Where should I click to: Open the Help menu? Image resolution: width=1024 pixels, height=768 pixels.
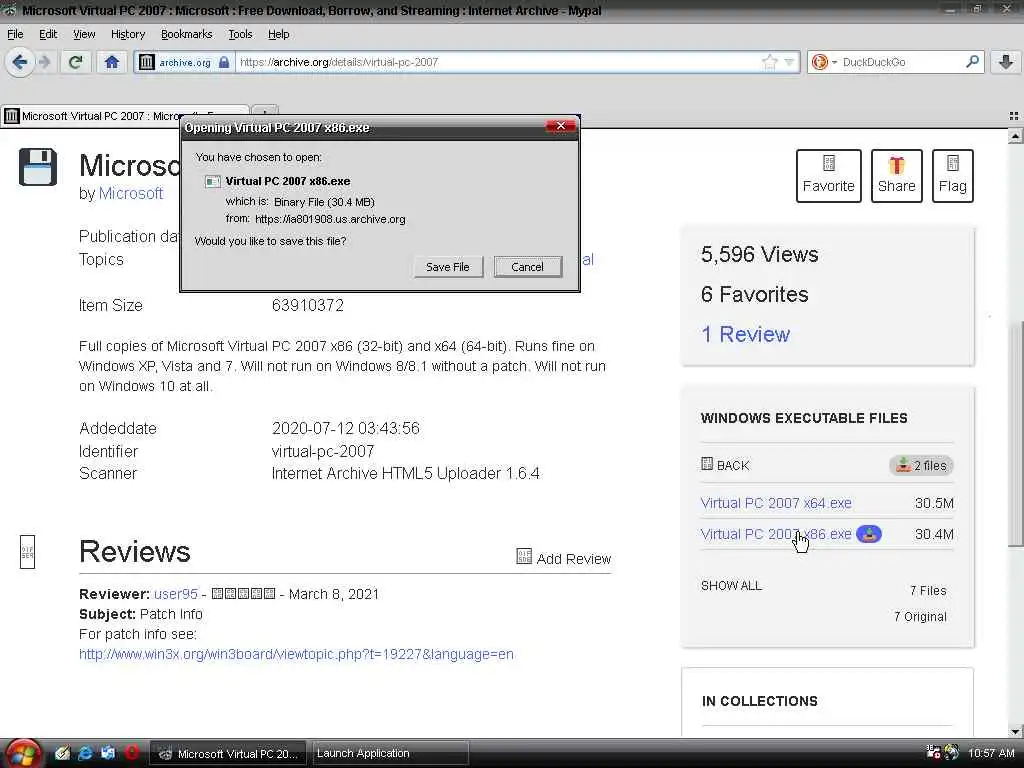click(278, 34)
